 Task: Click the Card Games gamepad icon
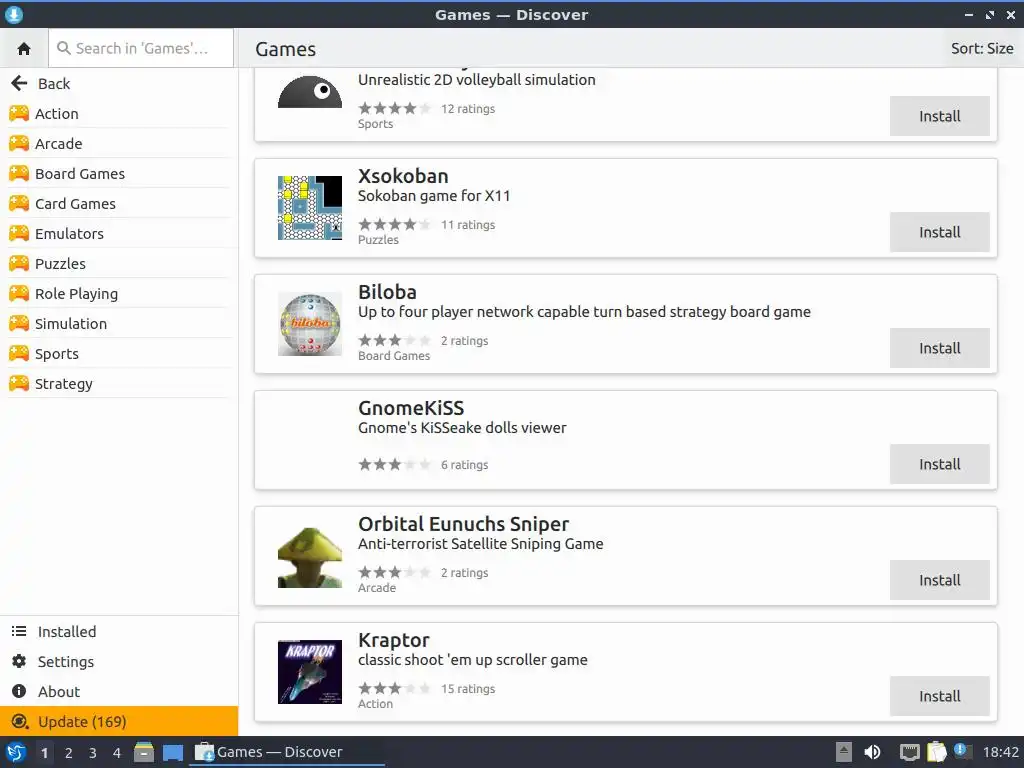[x=19, y=203]
